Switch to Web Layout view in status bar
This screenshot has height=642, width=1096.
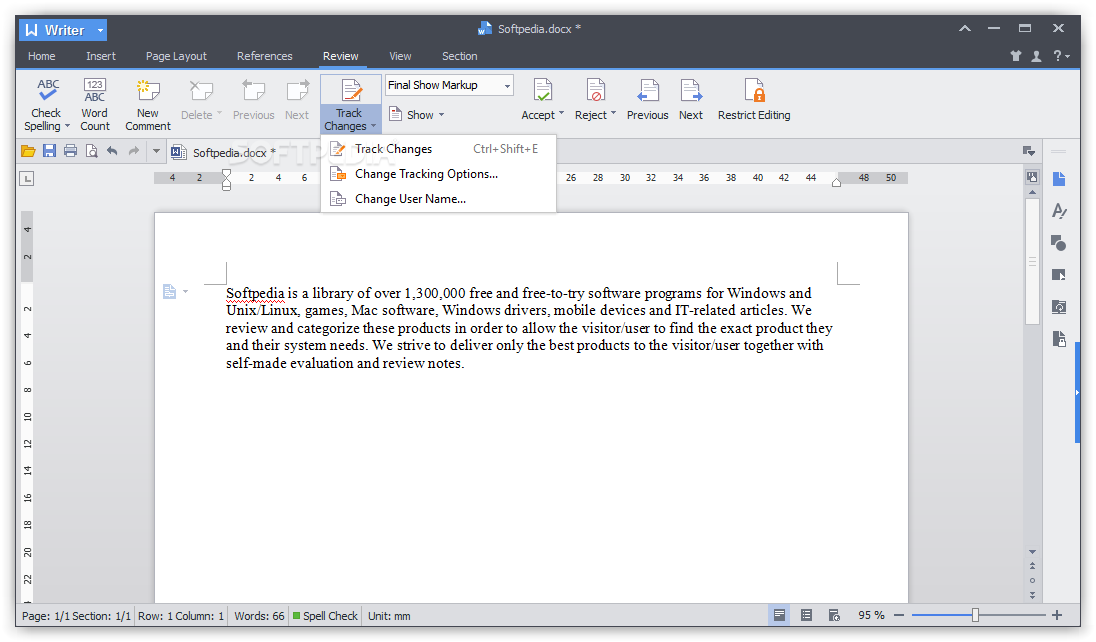[x=834, y=615]
